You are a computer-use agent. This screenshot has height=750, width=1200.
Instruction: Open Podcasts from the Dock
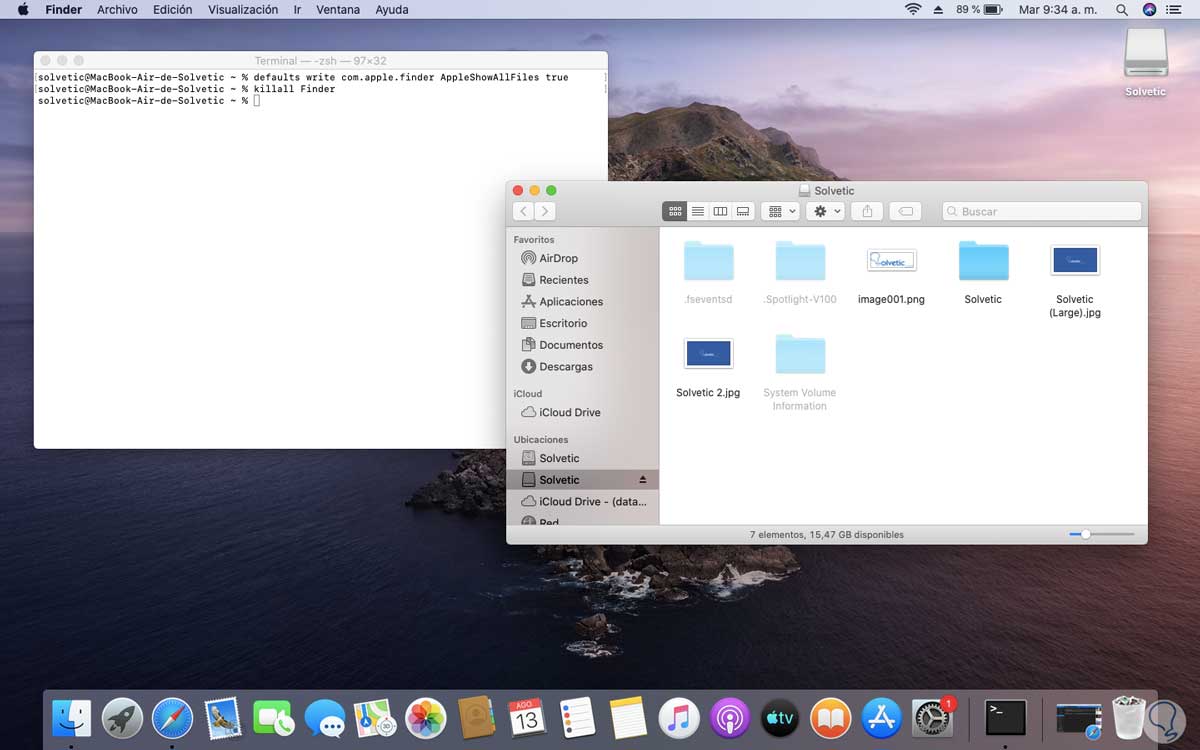[730, 718]
